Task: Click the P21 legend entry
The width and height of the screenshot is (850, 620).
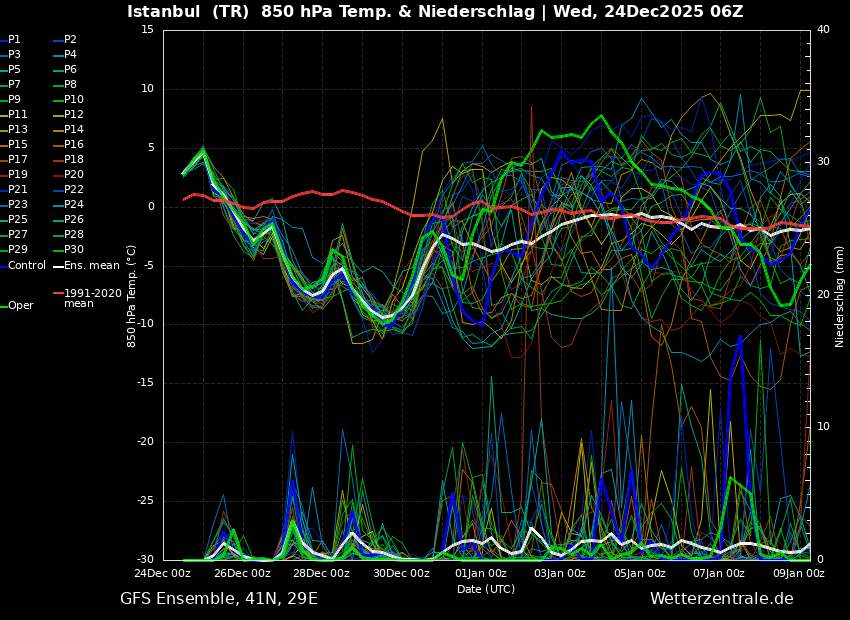Action: coord(14,189)
